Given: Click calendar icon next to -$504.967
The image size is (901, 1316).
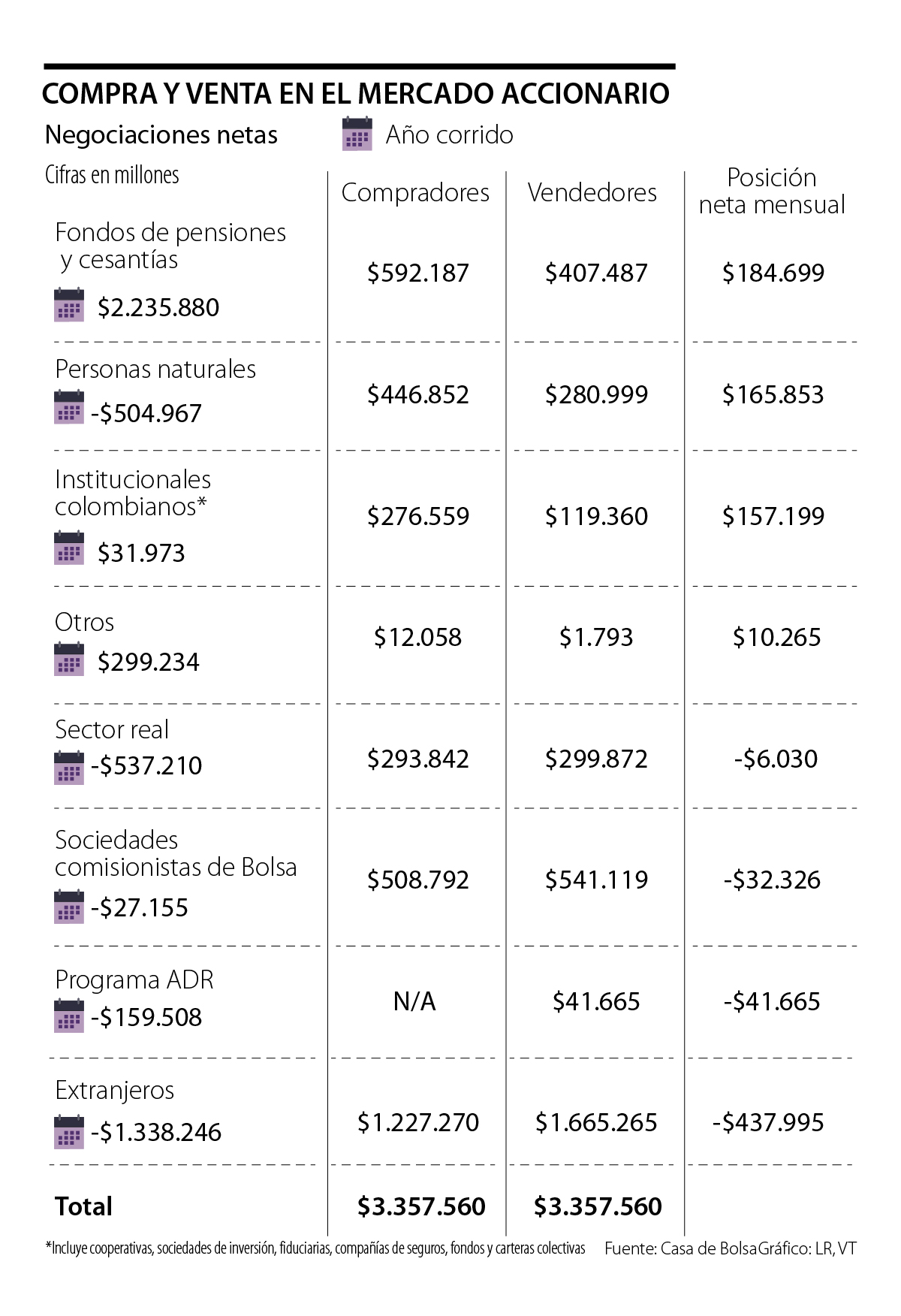Looking at the screenshot, I should 69,408.
